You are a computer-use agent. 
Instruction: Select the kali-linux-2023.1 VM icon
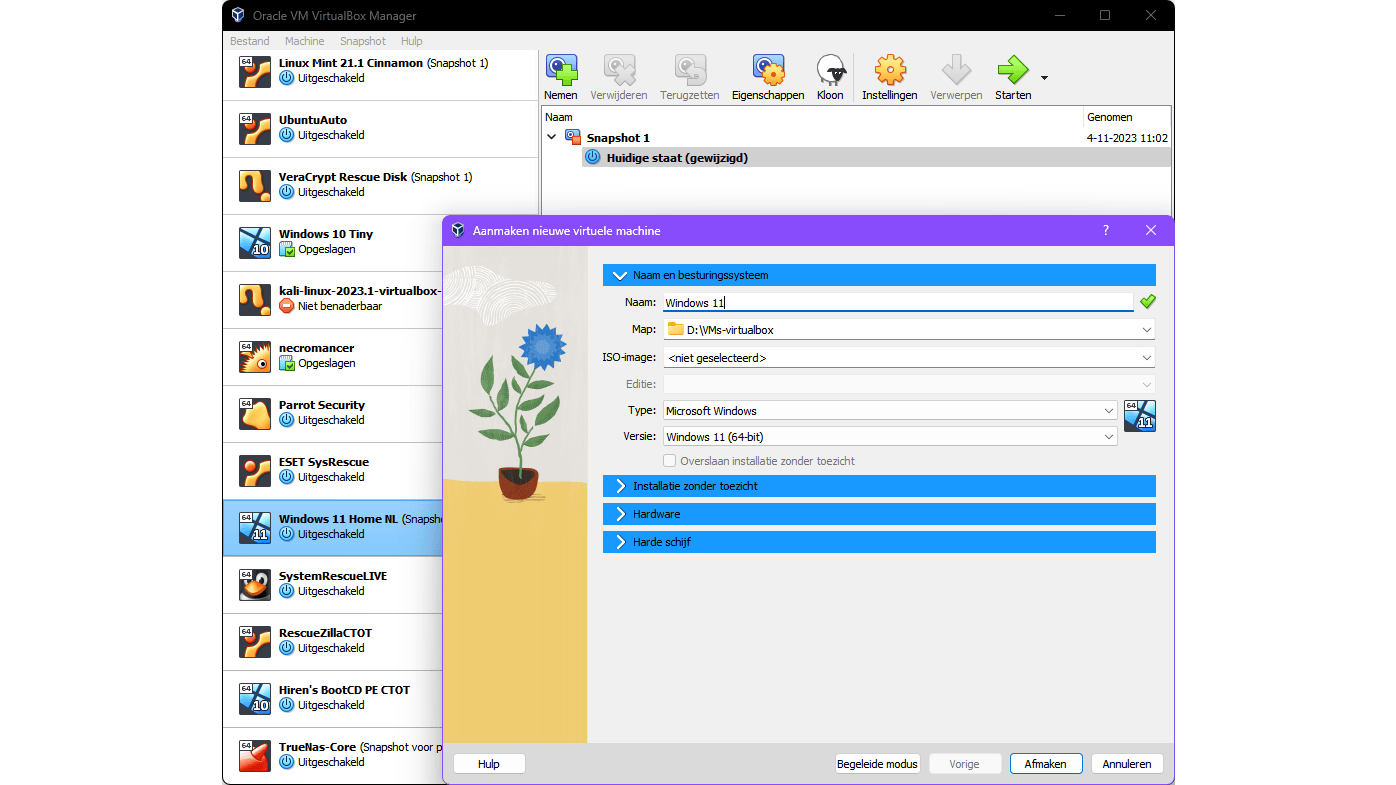[x=255, y=300]
